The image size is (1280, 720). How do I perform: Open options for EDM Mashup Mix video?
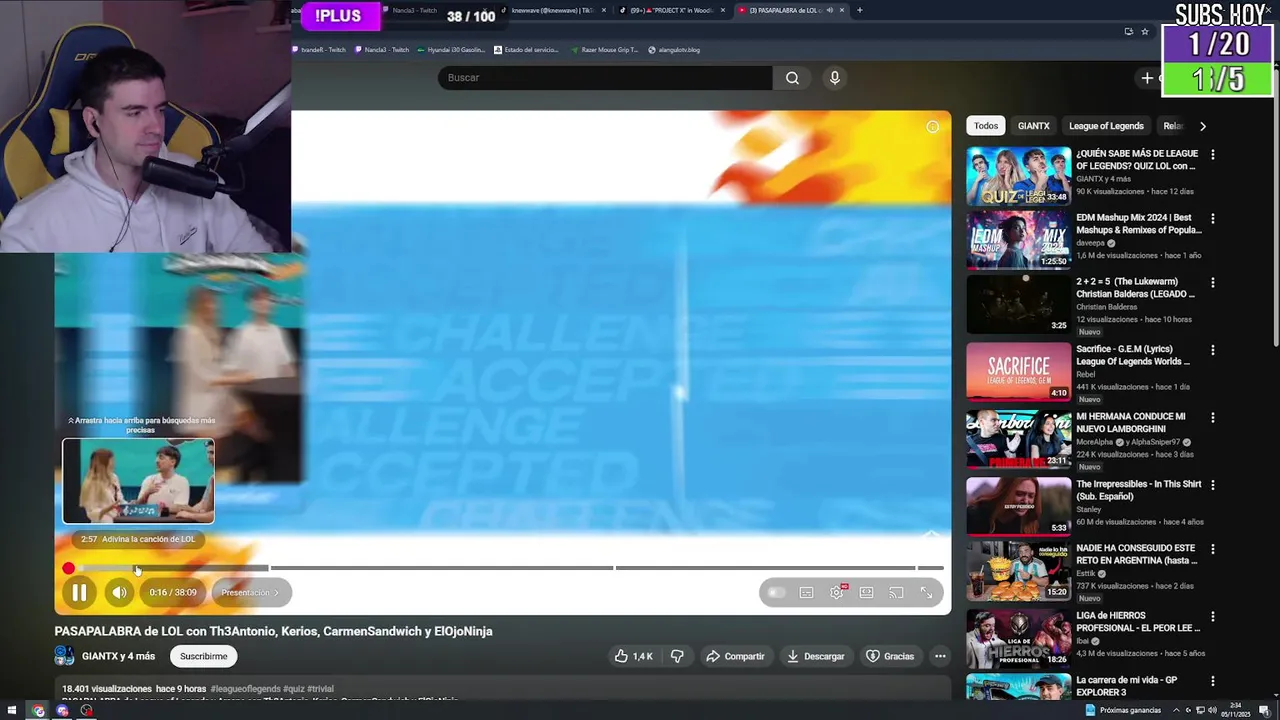[x=1212, y=218]
